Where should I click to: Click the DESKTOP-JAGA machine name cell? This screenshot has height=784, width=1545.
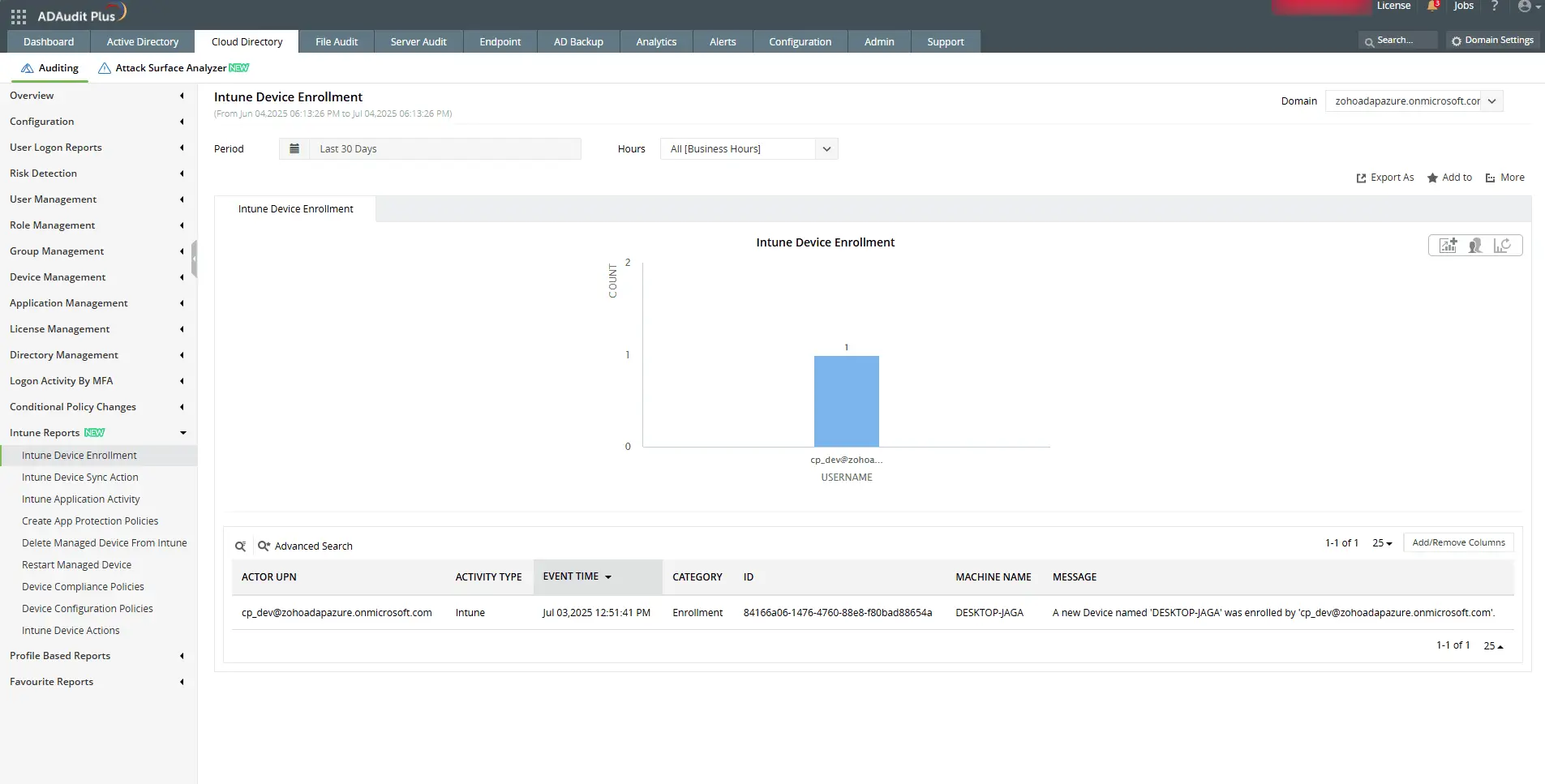tap(989, 613)
